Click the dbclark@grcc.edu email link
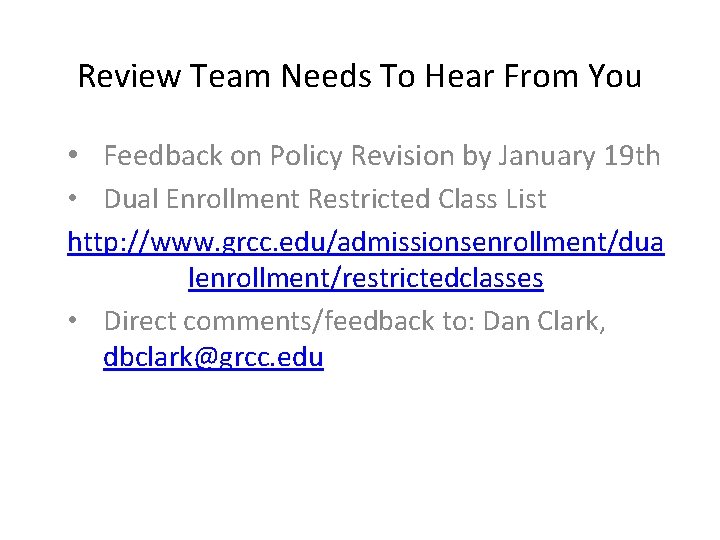 pyautogui.click(x=213, y=357)
